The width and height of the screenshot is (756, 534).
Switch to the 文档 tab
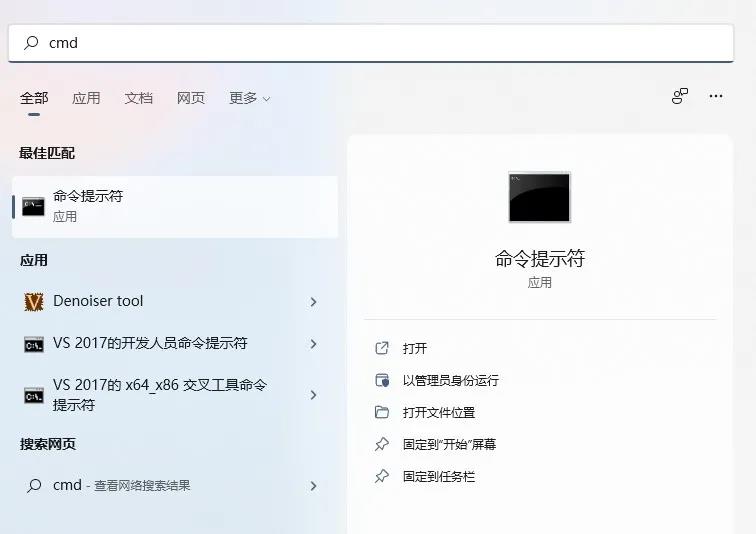point(139,98)
